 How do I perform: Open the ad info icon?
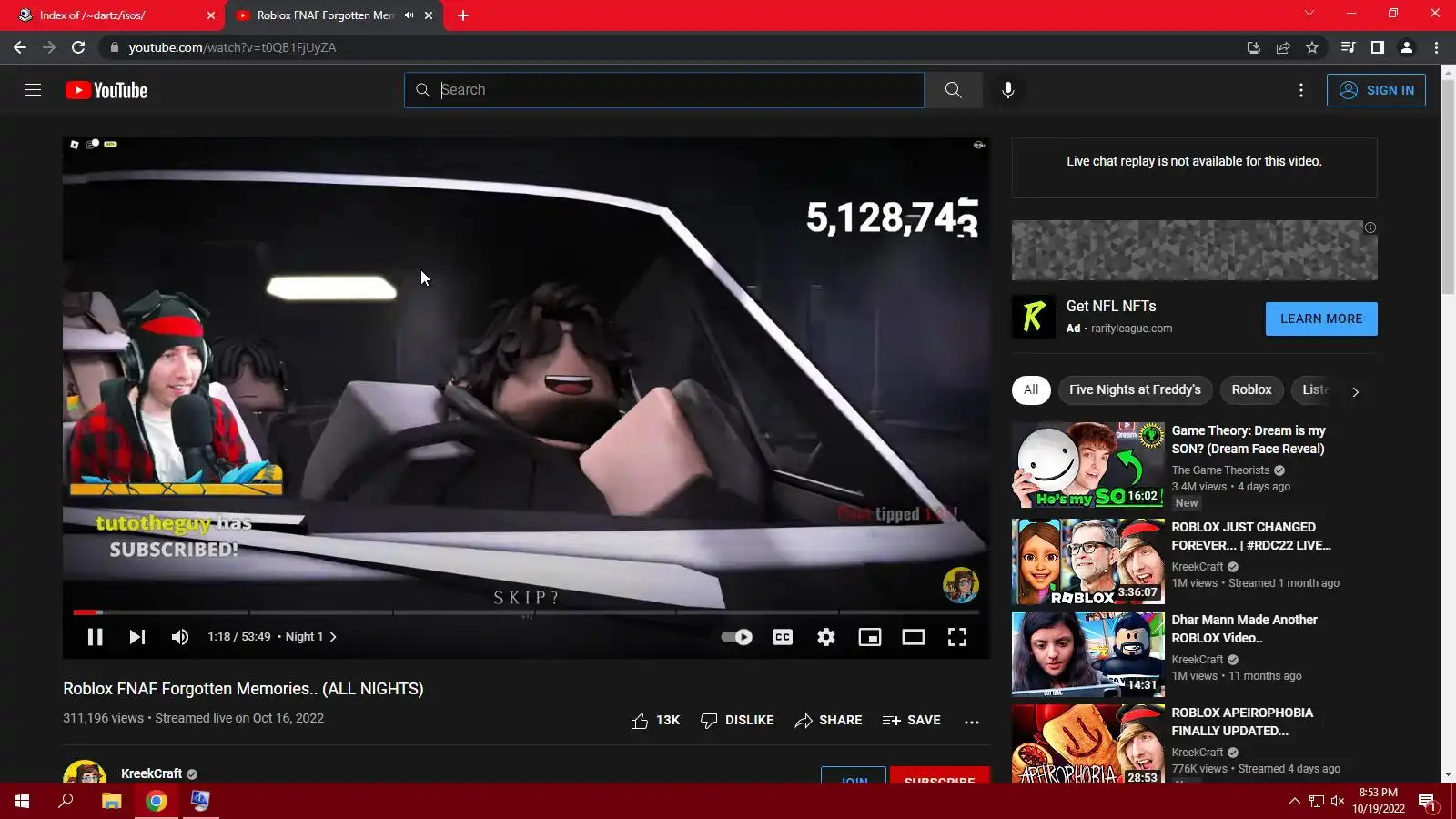click(x=1370, y=227)
